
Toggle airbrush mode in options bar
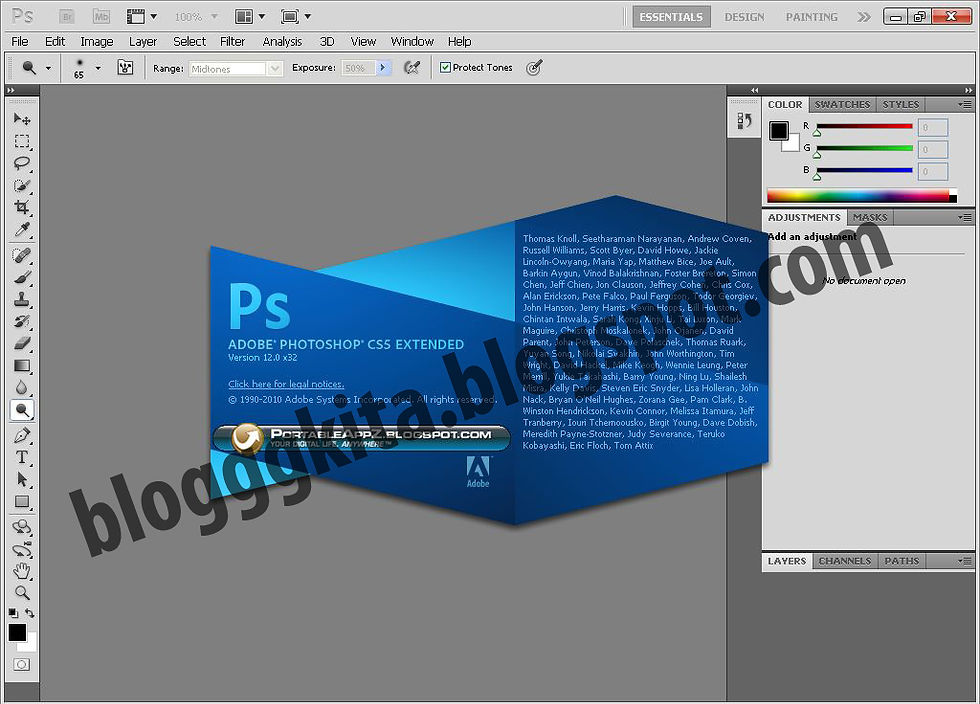click(x=412, y=68)
